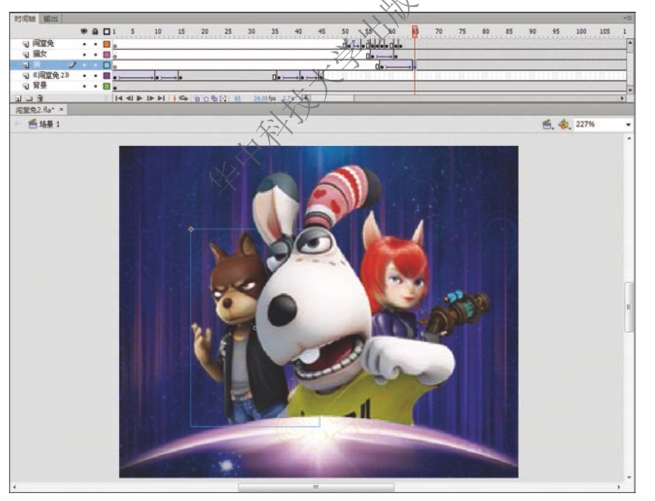
Task: Open the timeline panel options menu
Action: (628, 19)
